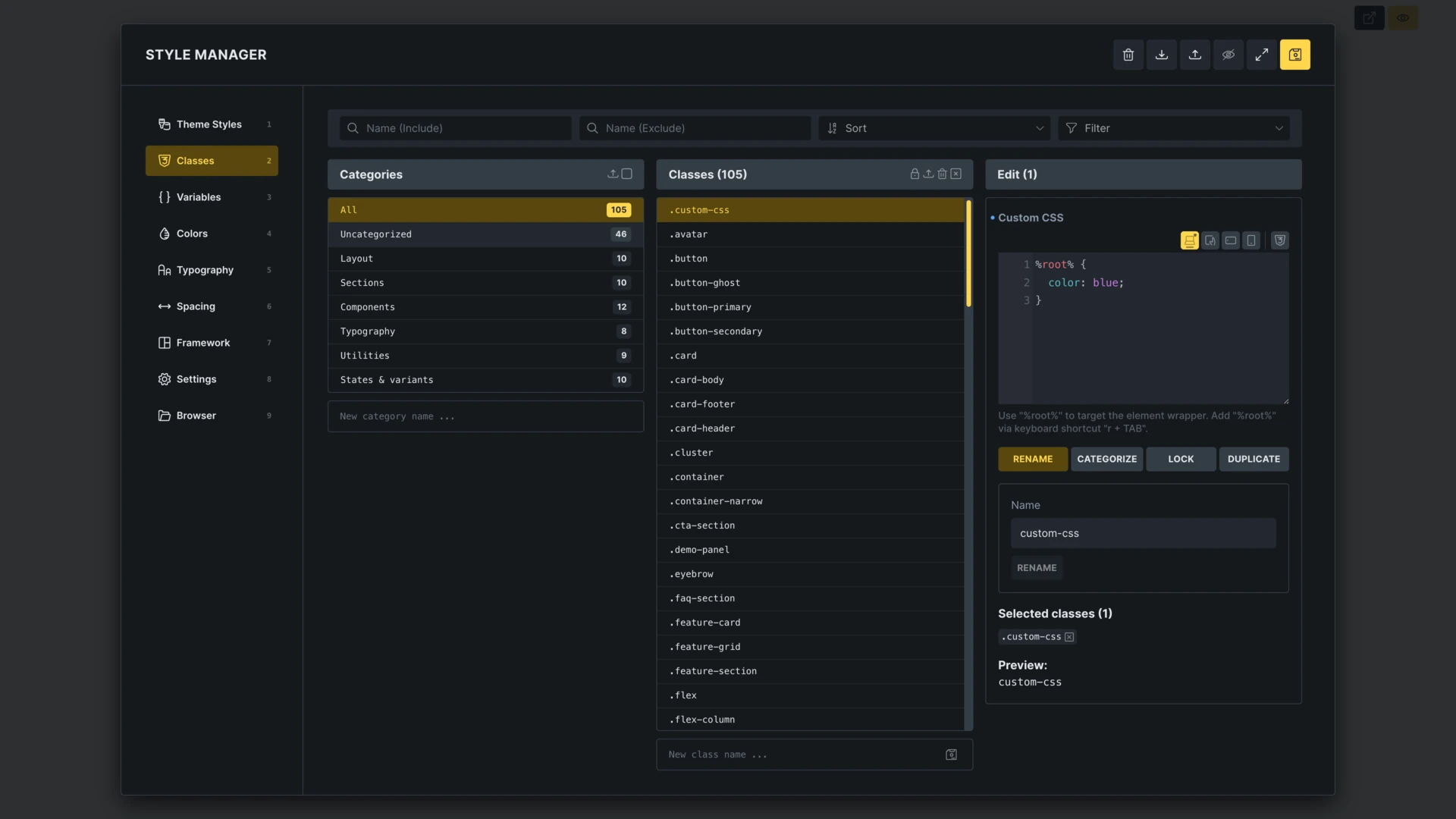Click the Name (Include) search field
1456x819 pixels.
[456, 128]
